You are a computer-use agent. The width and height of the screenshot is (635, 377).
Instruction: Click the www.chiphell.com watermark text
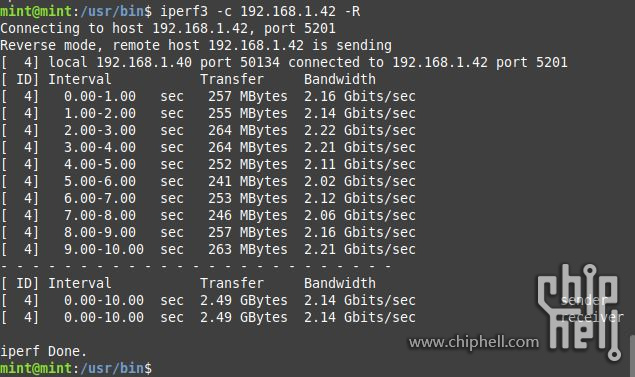(x=474, y=343)
